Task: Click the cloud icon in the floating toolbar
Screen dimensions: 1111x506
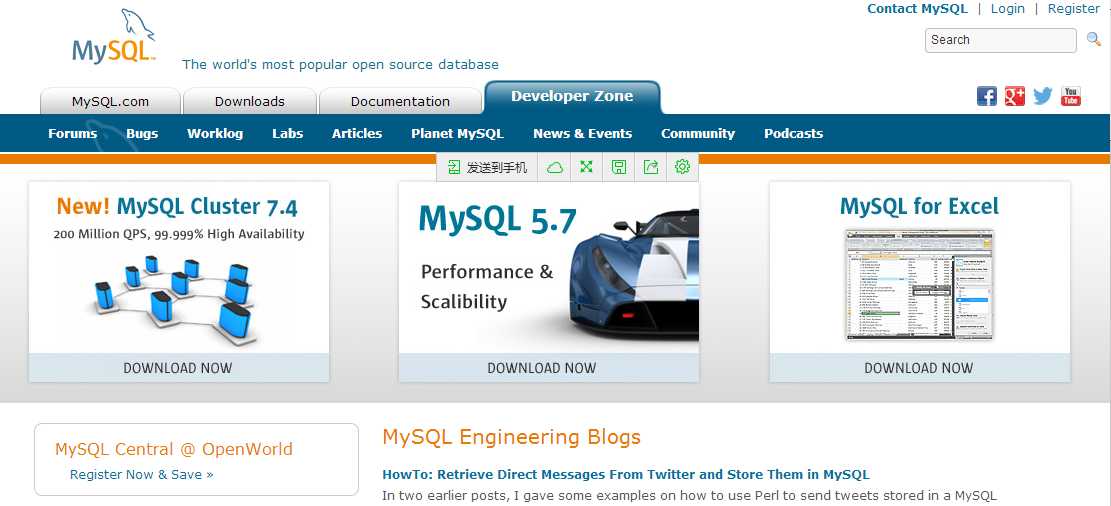Action: click(x=555, y=167)
